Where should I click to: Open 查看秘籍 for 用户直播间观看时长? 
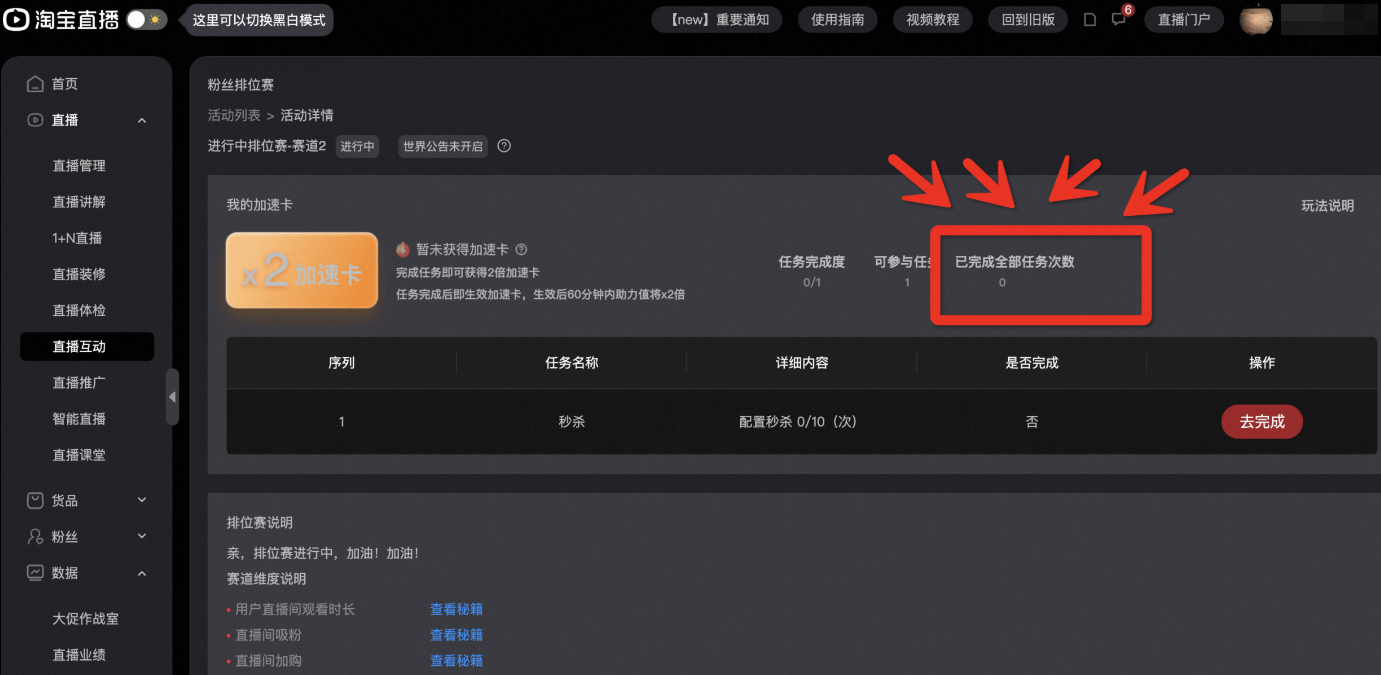tap(456, 608)
